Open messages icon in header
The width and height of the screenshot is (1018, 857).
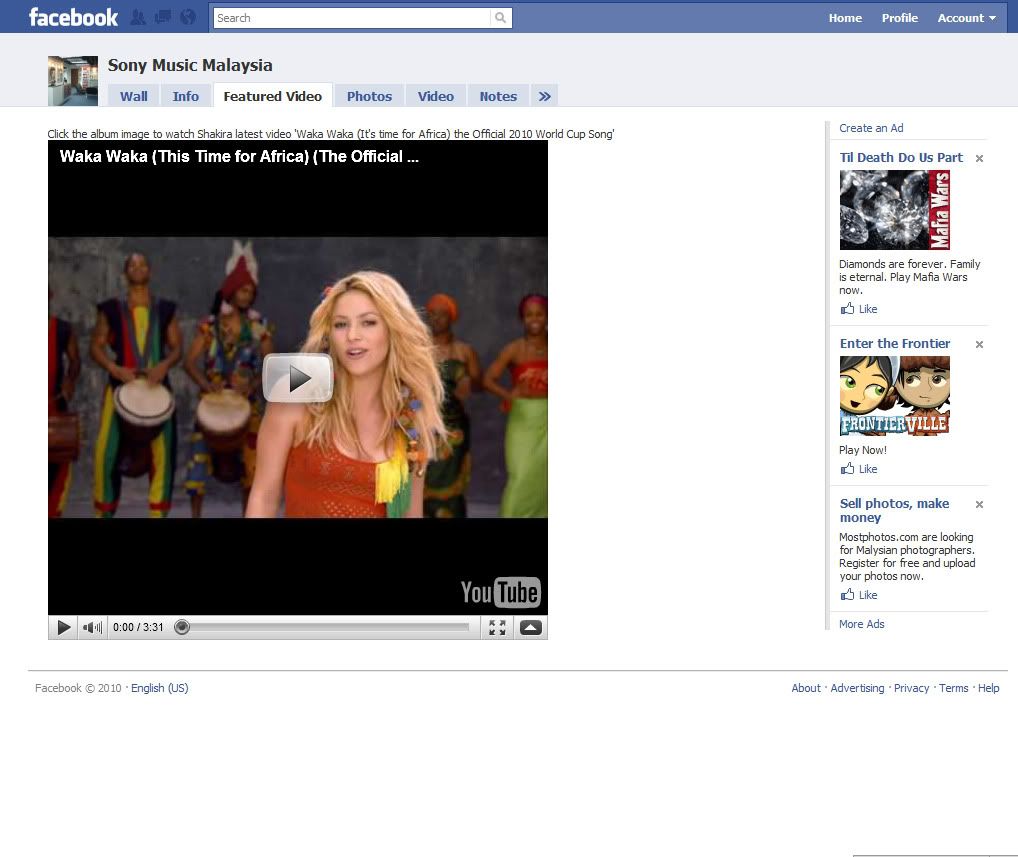162,18
